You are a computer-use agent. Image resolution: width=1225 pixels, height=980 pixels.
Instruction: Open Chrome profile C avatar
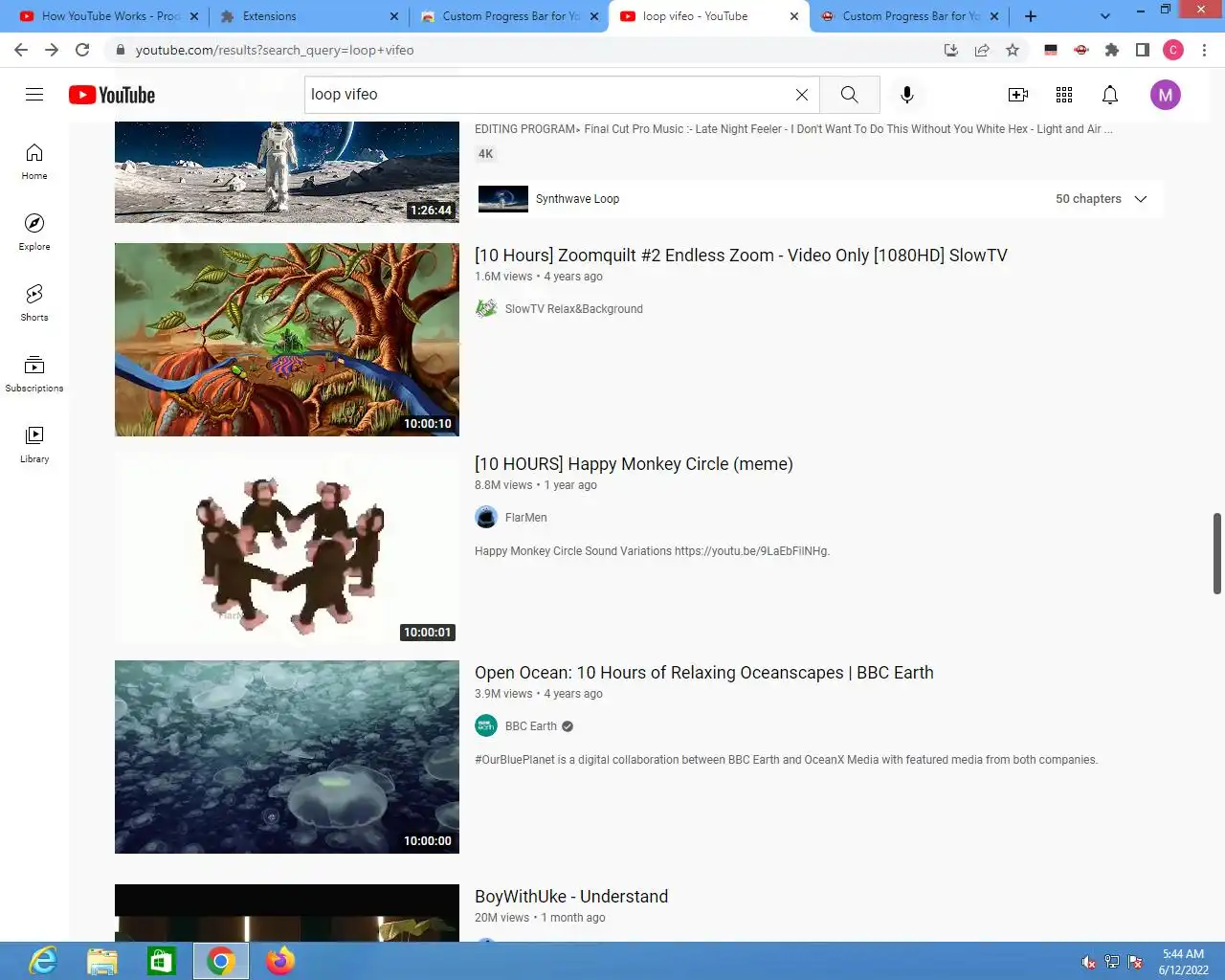tap(1173, 50)
